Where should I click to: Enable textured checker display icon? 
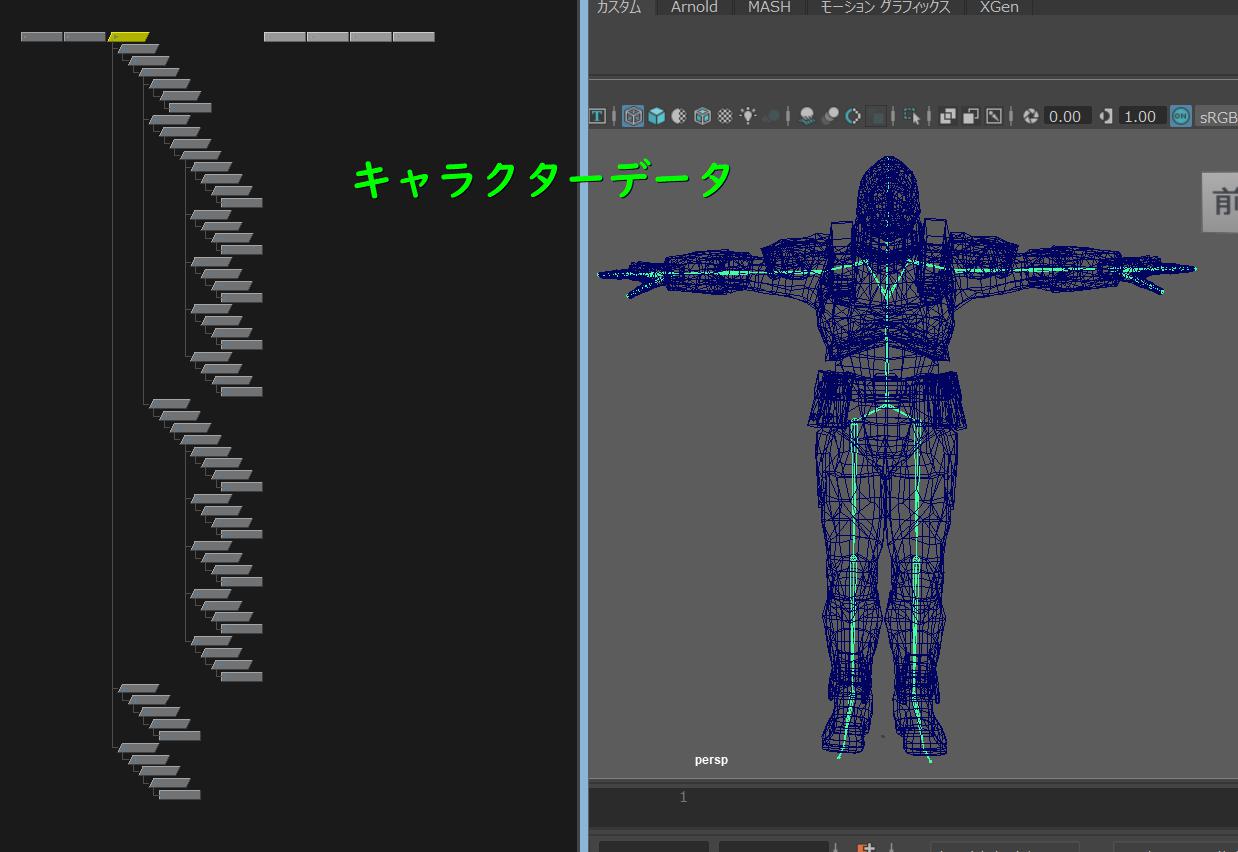[725, 116]
